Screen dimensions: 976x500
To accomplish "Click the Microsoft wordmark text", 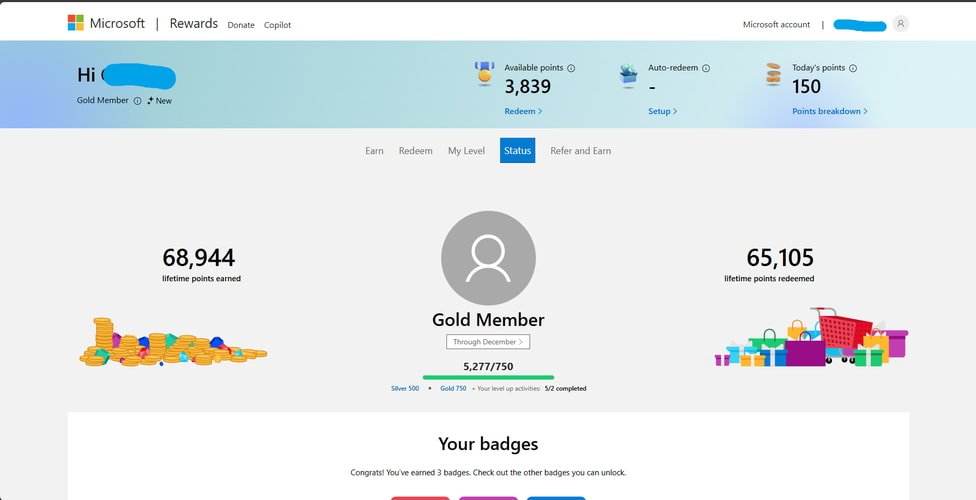I will (x=117, y=24).
